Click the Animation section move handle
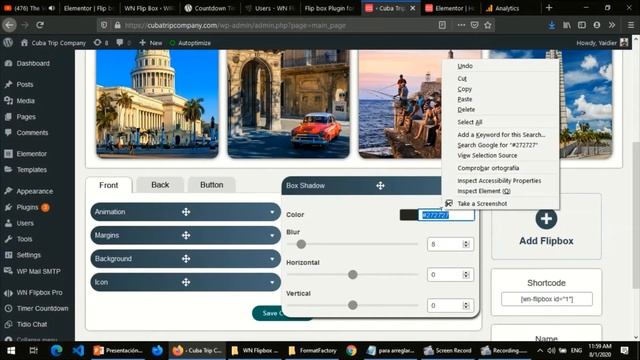Viewport: 640px width, 360px height. pos(186,212)
